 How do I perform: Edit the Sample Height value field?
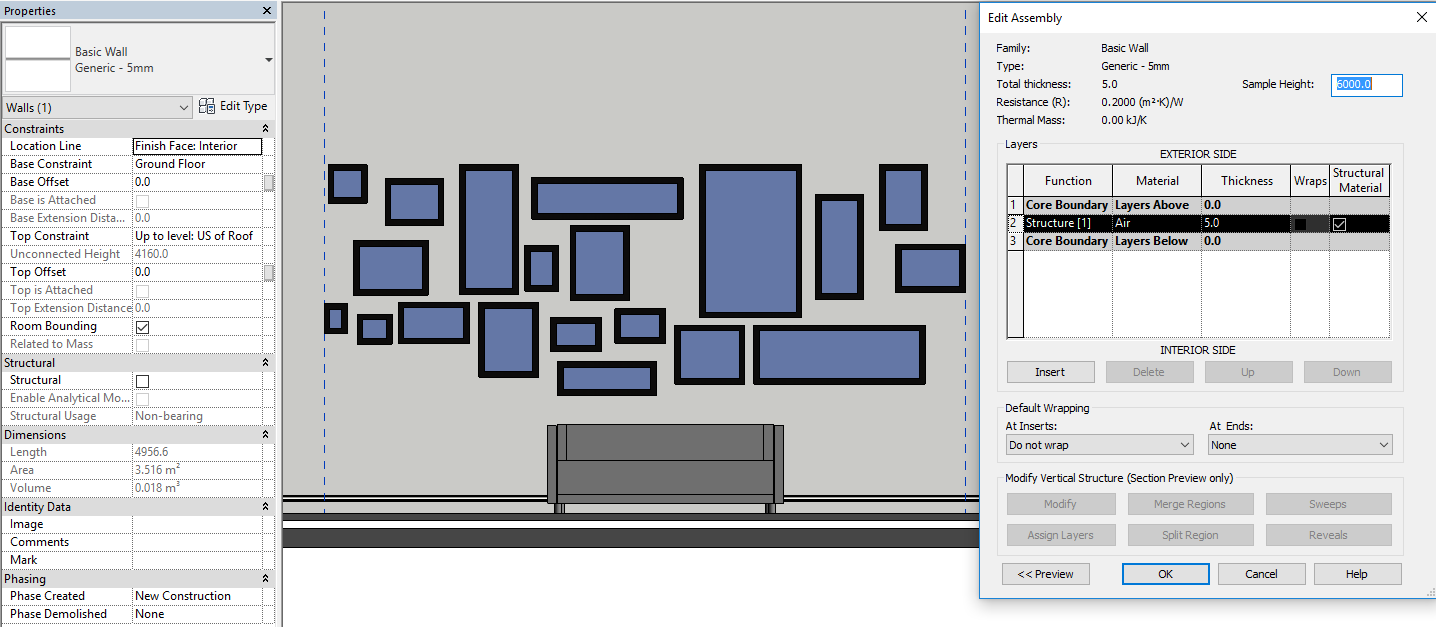(1366, 85)
